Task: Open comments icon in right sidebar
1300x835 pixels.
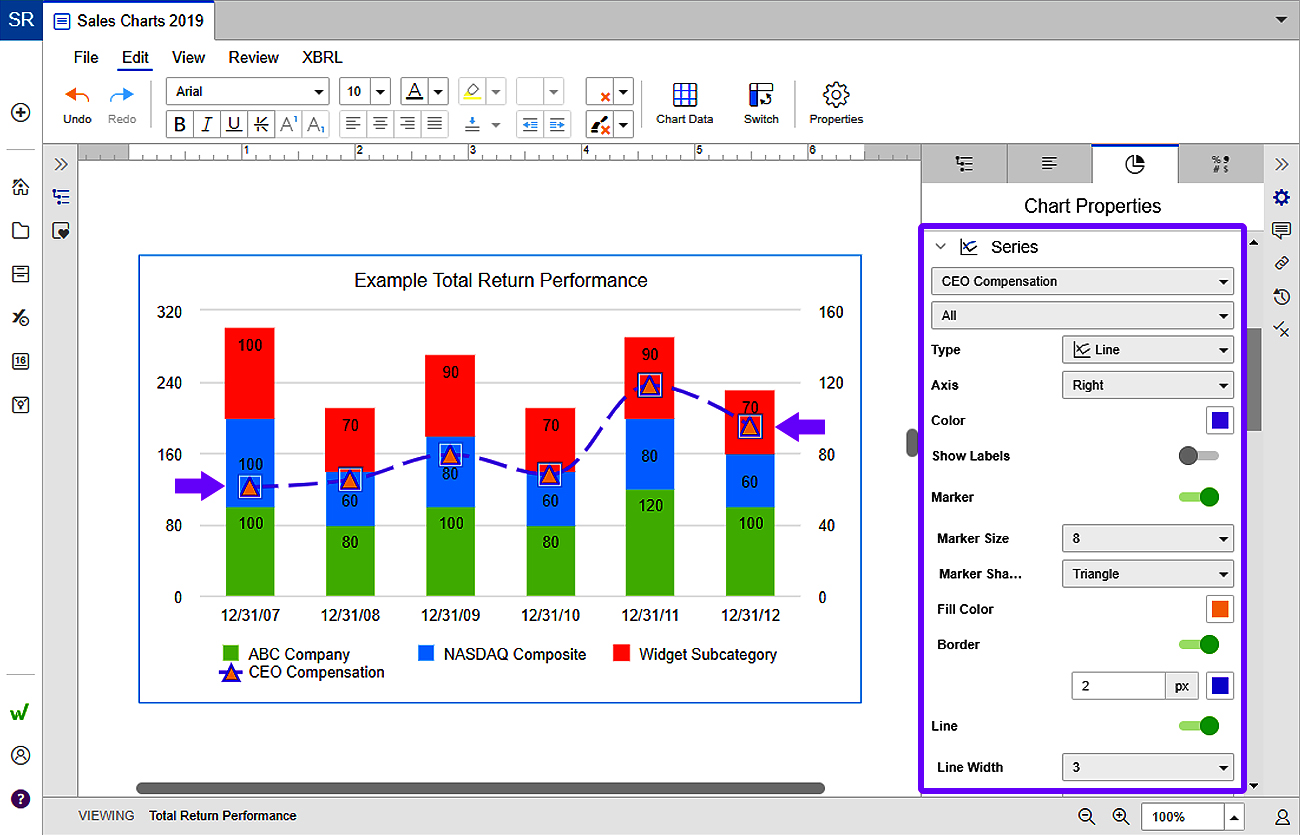Action: tap(1281, 231)
